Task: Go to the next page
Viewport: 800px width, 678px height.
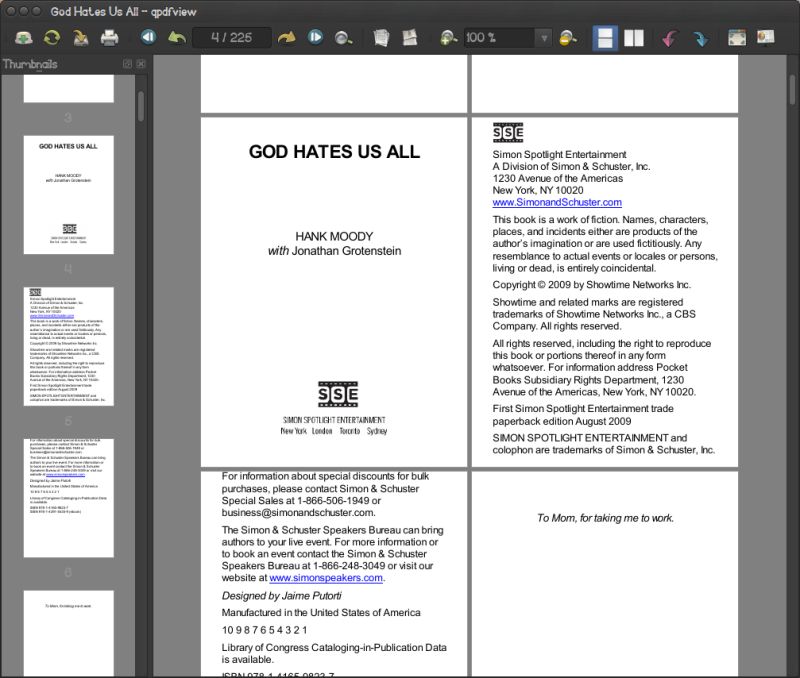Action: point(315,38)
